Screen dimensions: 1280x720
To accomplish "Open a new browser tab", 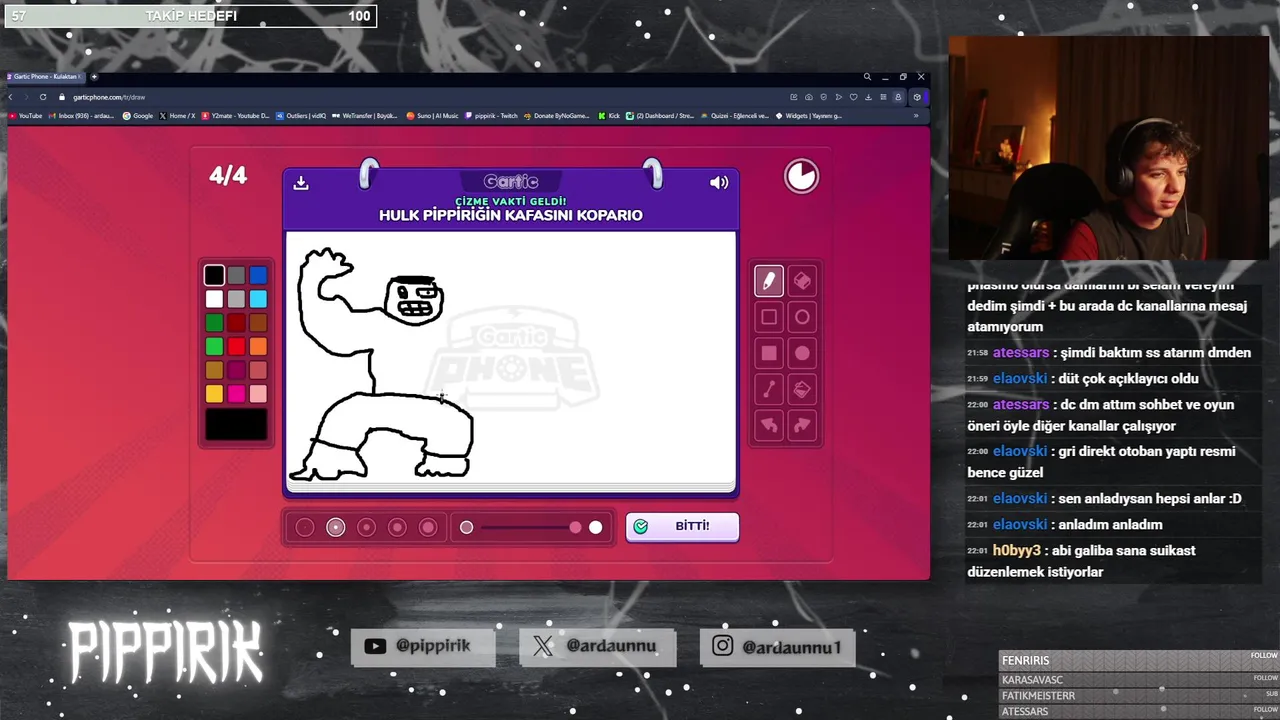I will [94, 77].
